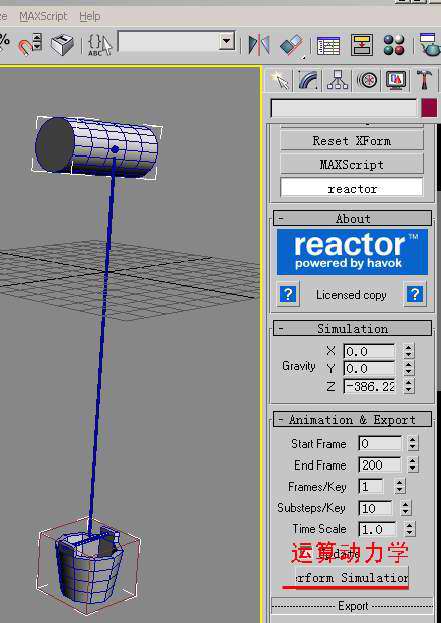
Task: Collapse the Animation & Export rollout
Action: tap(352, 420)
